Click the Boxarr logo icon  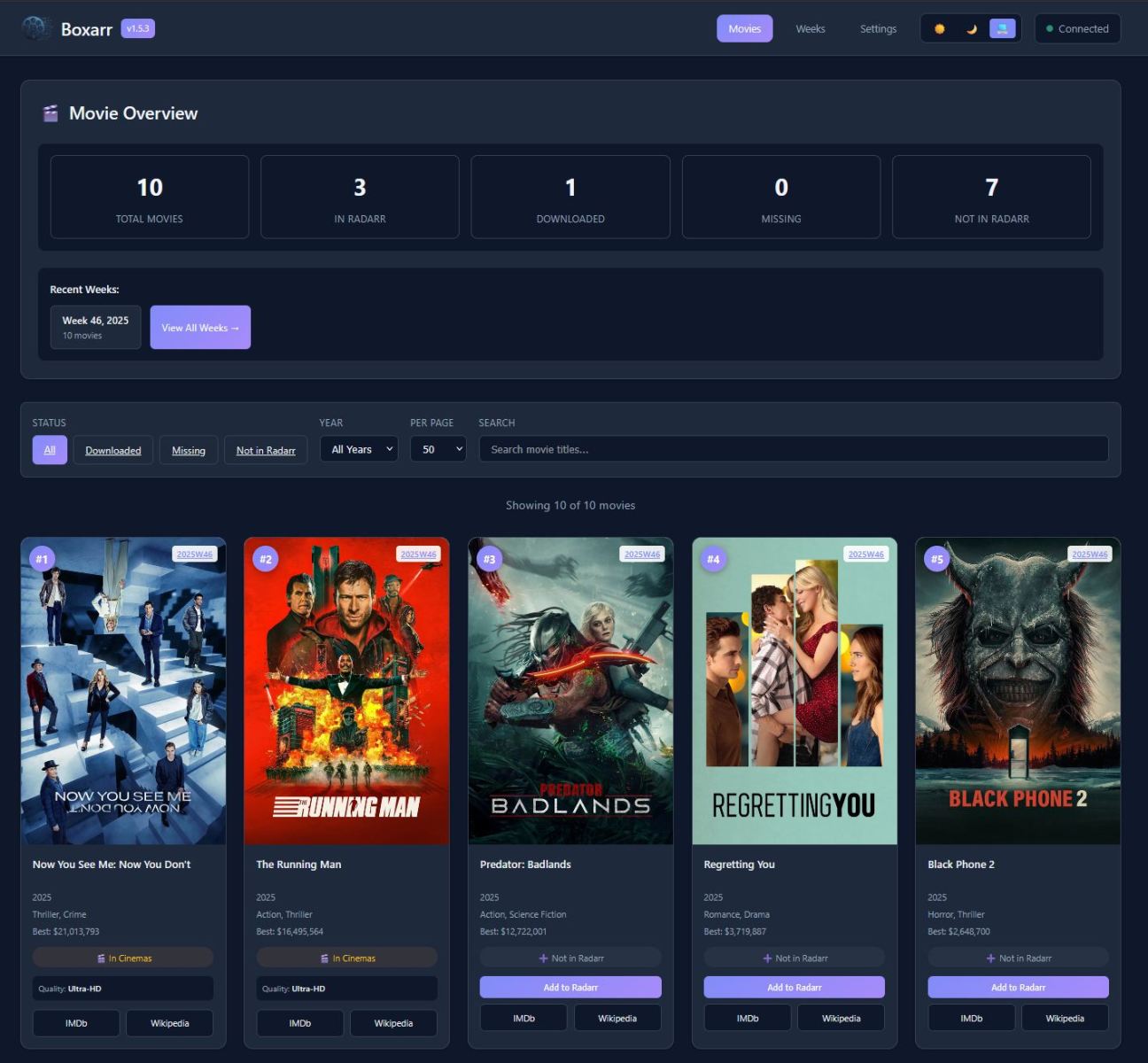click(36, 28)
